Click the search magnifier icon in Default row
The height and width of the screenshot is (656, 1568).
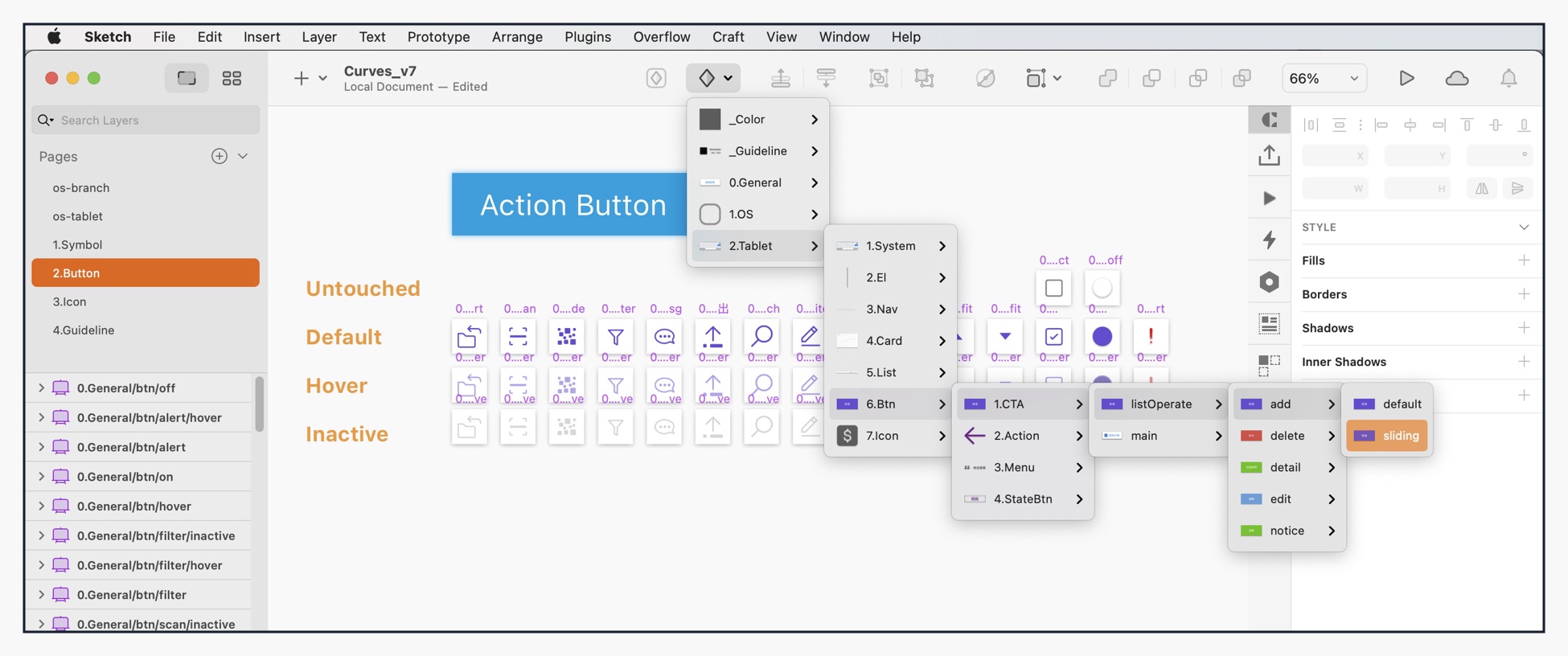pos(761,336)
